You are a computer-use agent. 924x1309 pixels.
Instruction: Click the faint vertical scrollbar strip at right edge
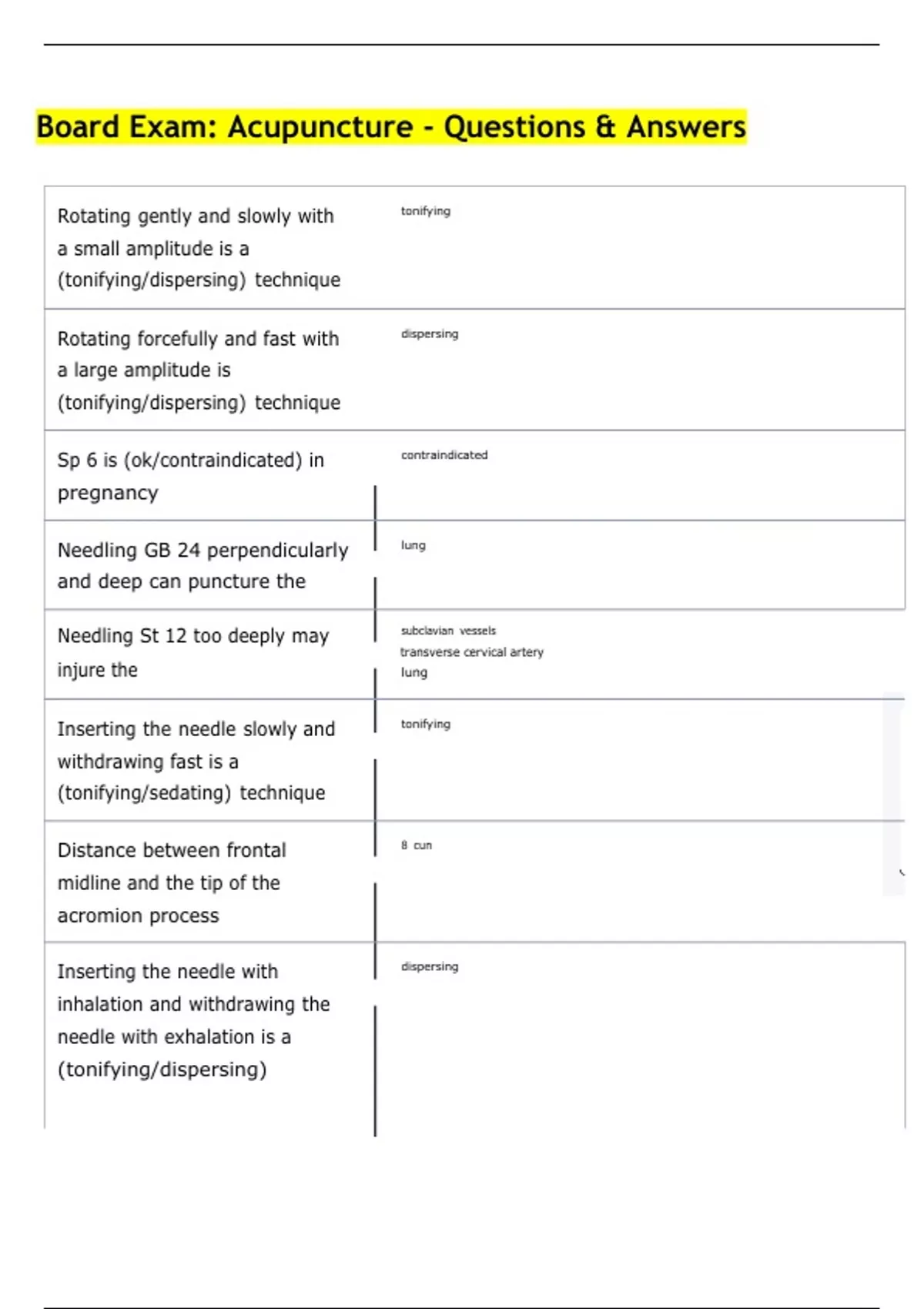pos(893,793)
